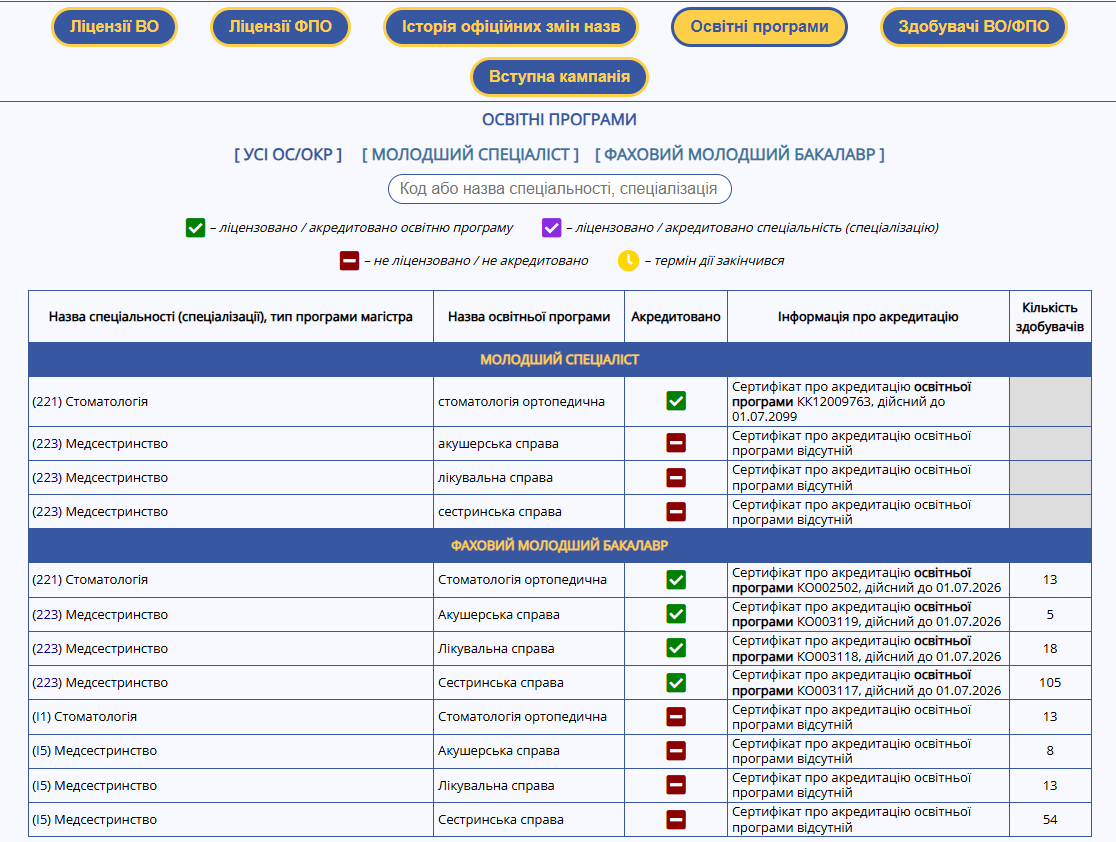Screen dimensions: 1116x842
Task: Filter by МОЛОДШИЙ СПЕЦІАЛІСТ link
Action: 470,154
